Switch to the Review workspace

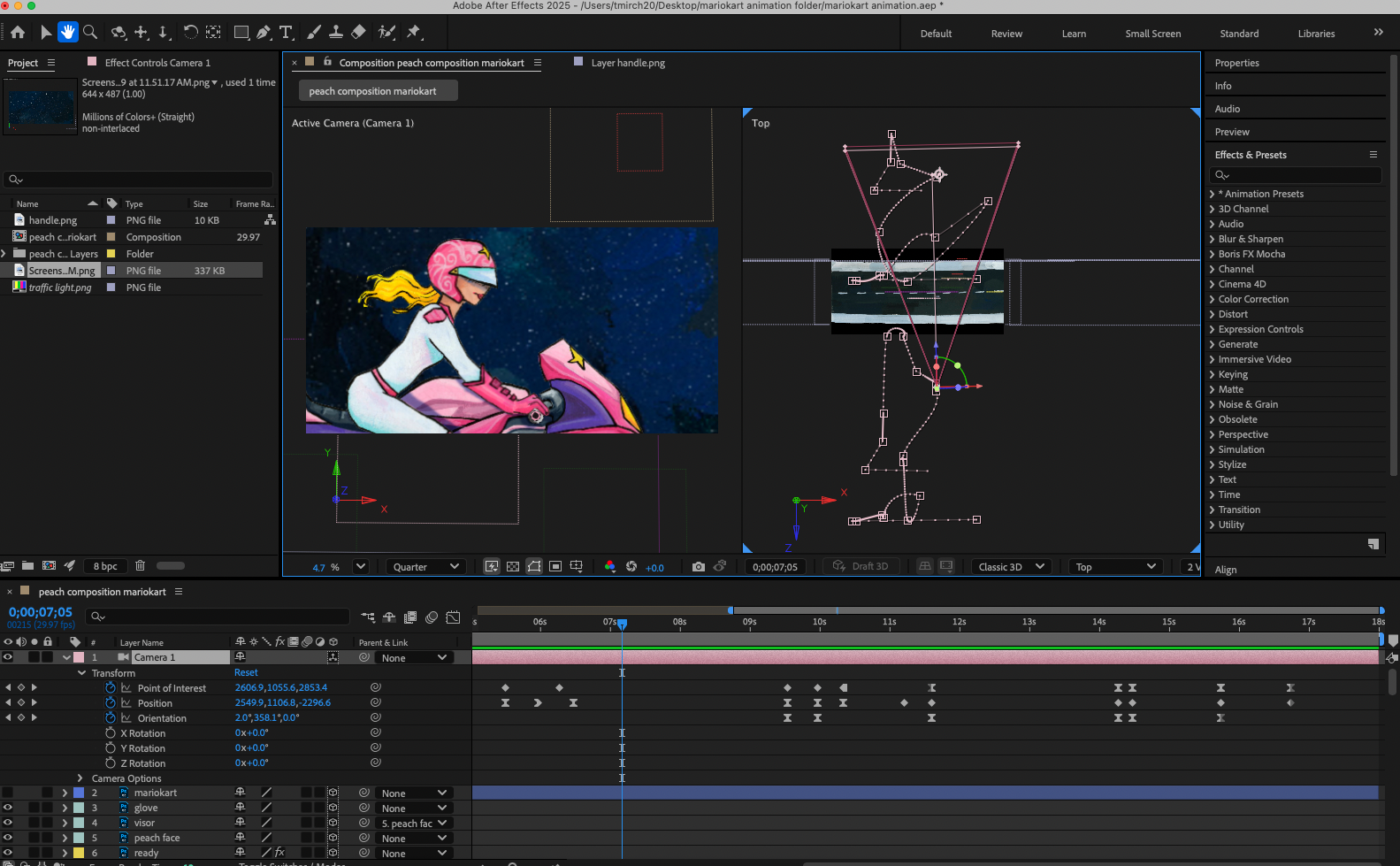(x=1006, y=34)
